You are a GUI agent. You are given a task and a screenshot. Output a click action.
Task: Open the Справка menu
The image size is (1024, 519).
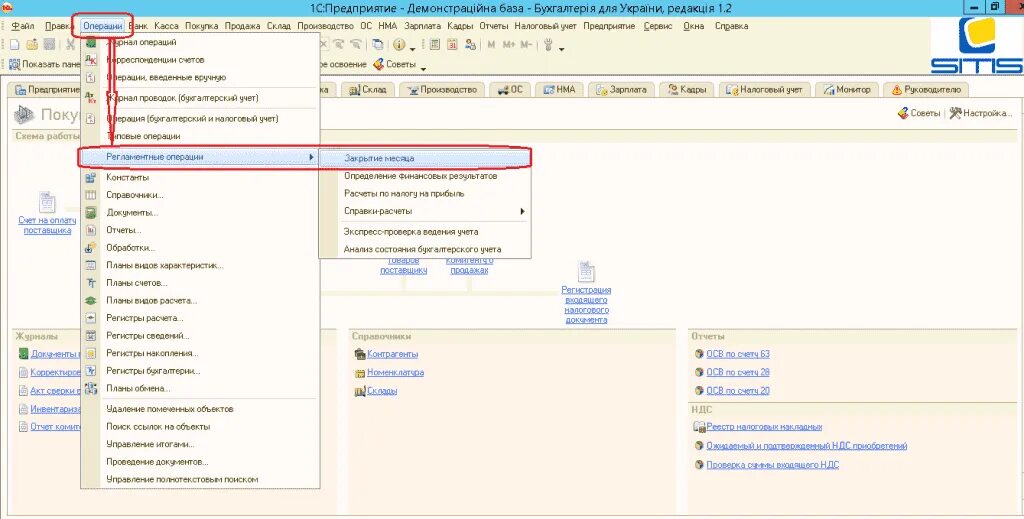tap(731, 26)
